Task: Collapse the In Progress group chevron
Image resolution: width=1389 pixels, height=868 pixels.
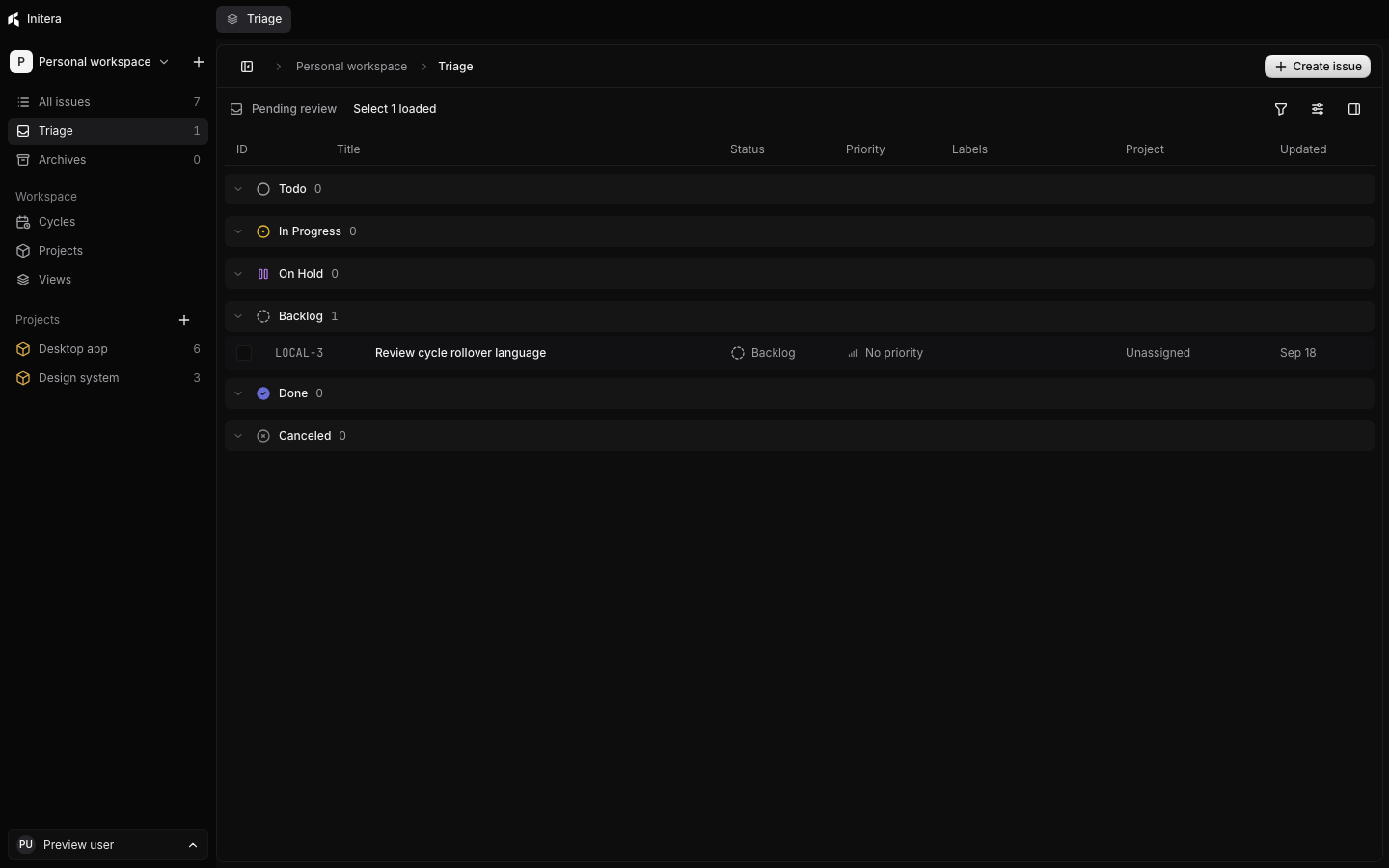Action: [238, 231]
